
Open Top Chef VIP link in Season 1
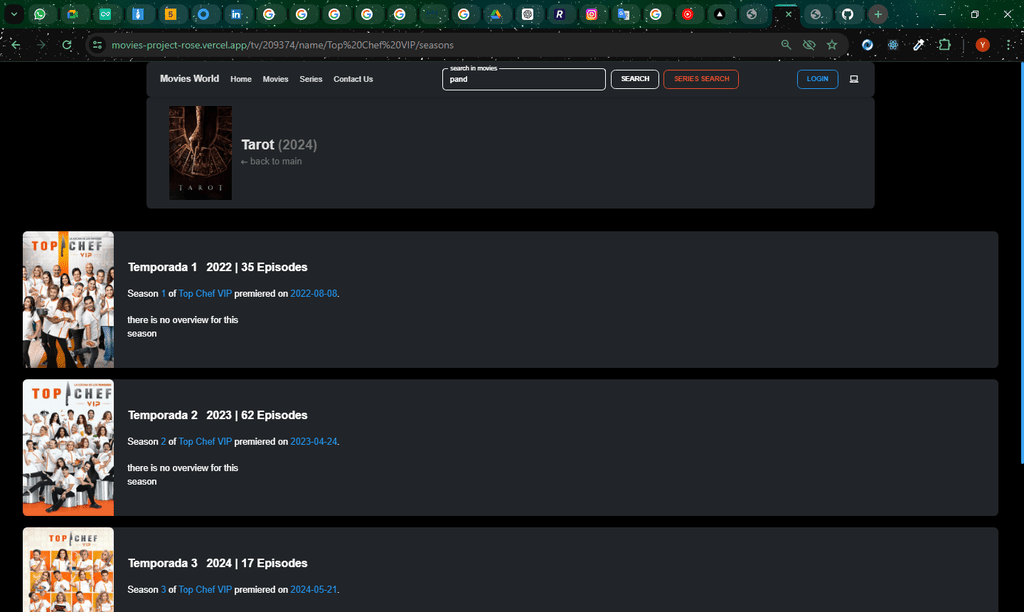coord(205,294)
